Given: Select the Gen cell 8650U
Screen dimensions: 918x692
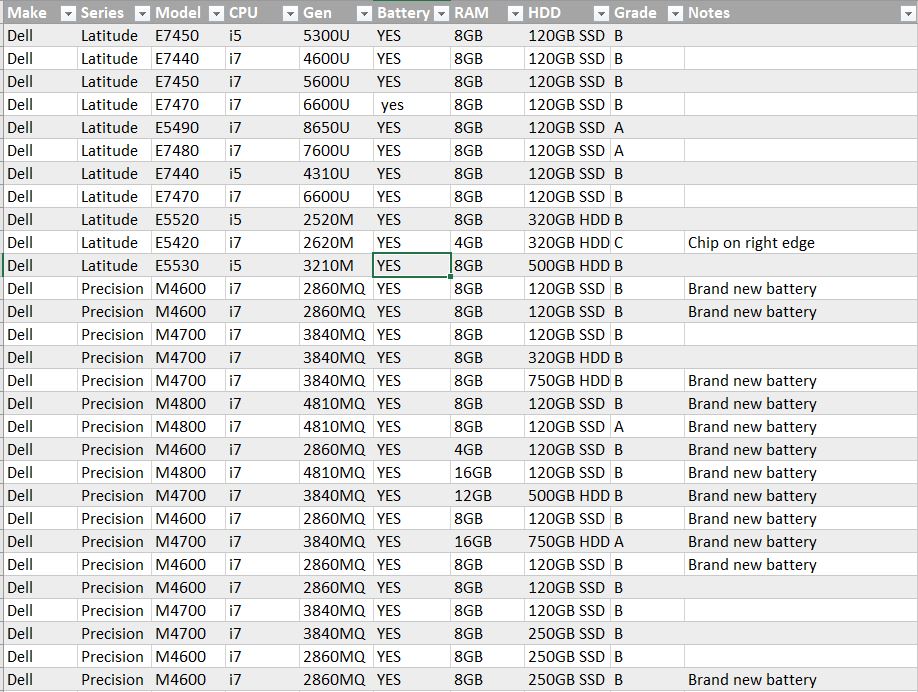Looking at the screenshot, I should [x=337, y=128].
